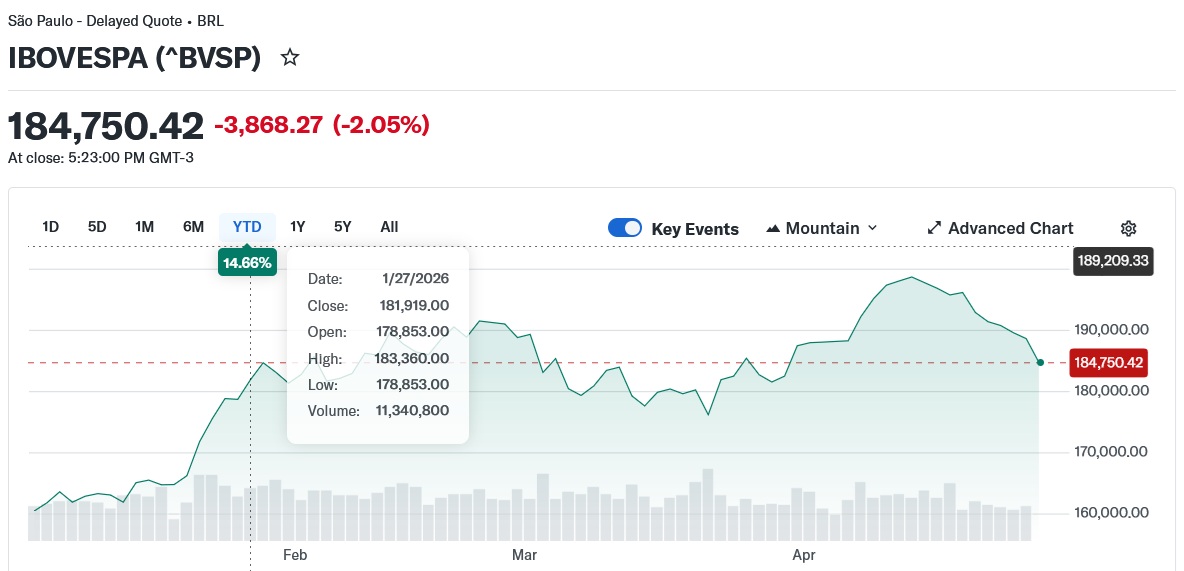The width and height of the screenshot is (1184, 571).
Task: Click the (-2.05%) percent change
Action: [381, 125]
